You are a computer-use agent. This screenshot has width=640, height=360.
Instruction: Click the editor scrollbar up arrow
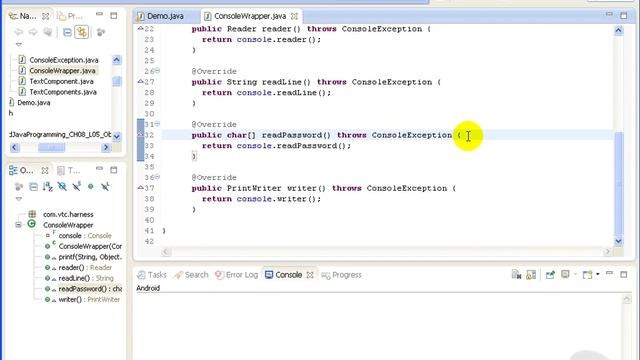pyautogui.click(x=618, y=30)
